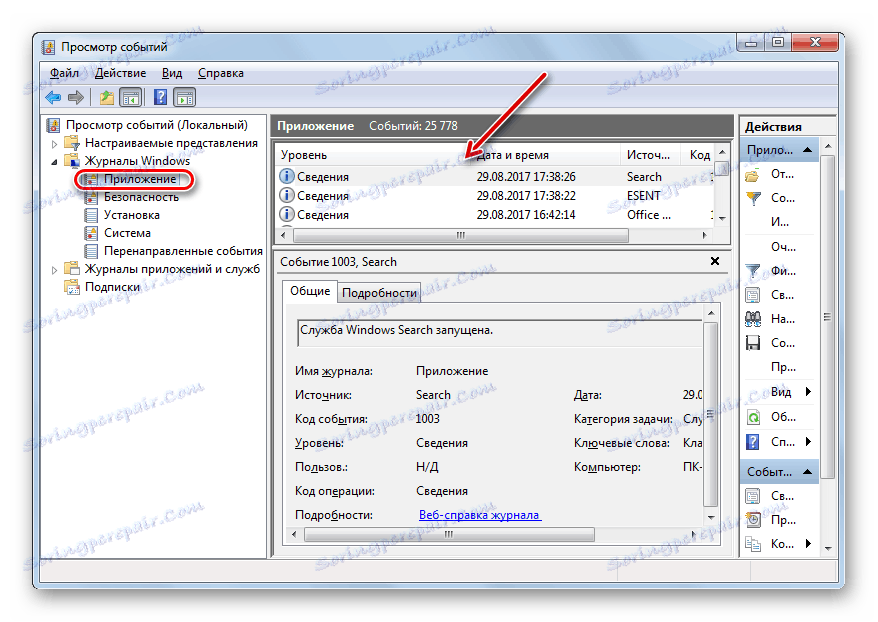Open Перенаправленные события log

[183, 251]
